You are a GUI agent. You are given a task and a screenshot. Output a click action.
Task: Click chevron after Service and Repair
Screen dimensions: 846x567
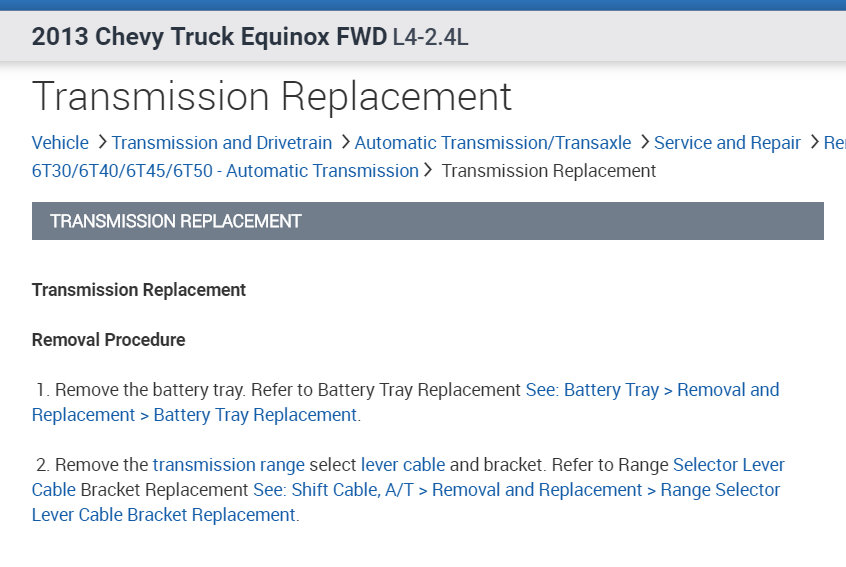(814, 143)
